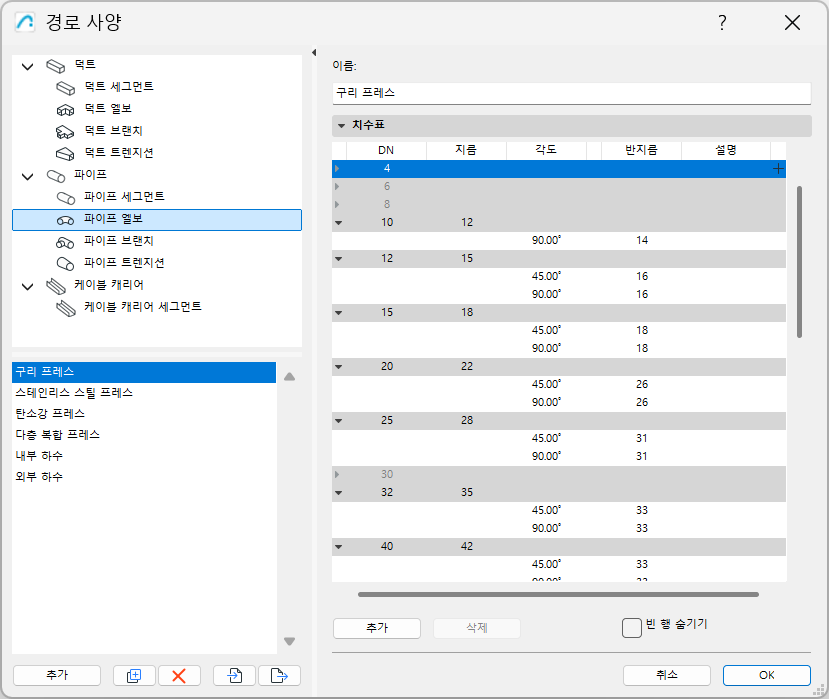Click the OK button
829x699 pixels.
(766, 675)
